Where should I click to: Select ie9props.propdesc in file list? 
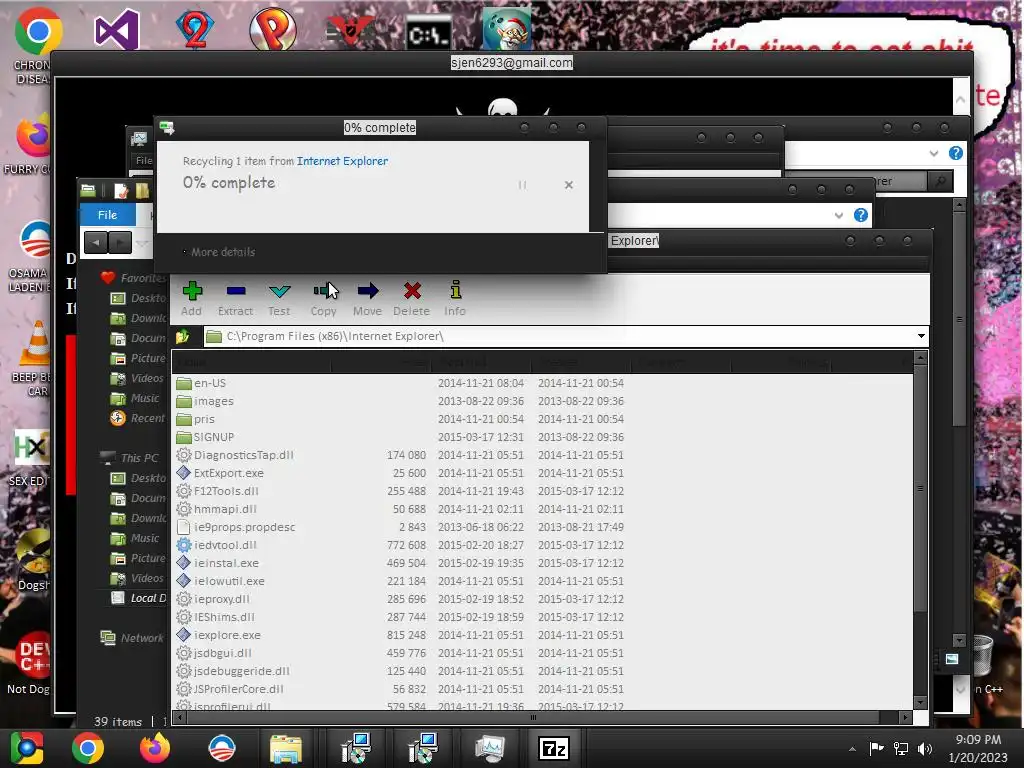(x=244, y=527)
